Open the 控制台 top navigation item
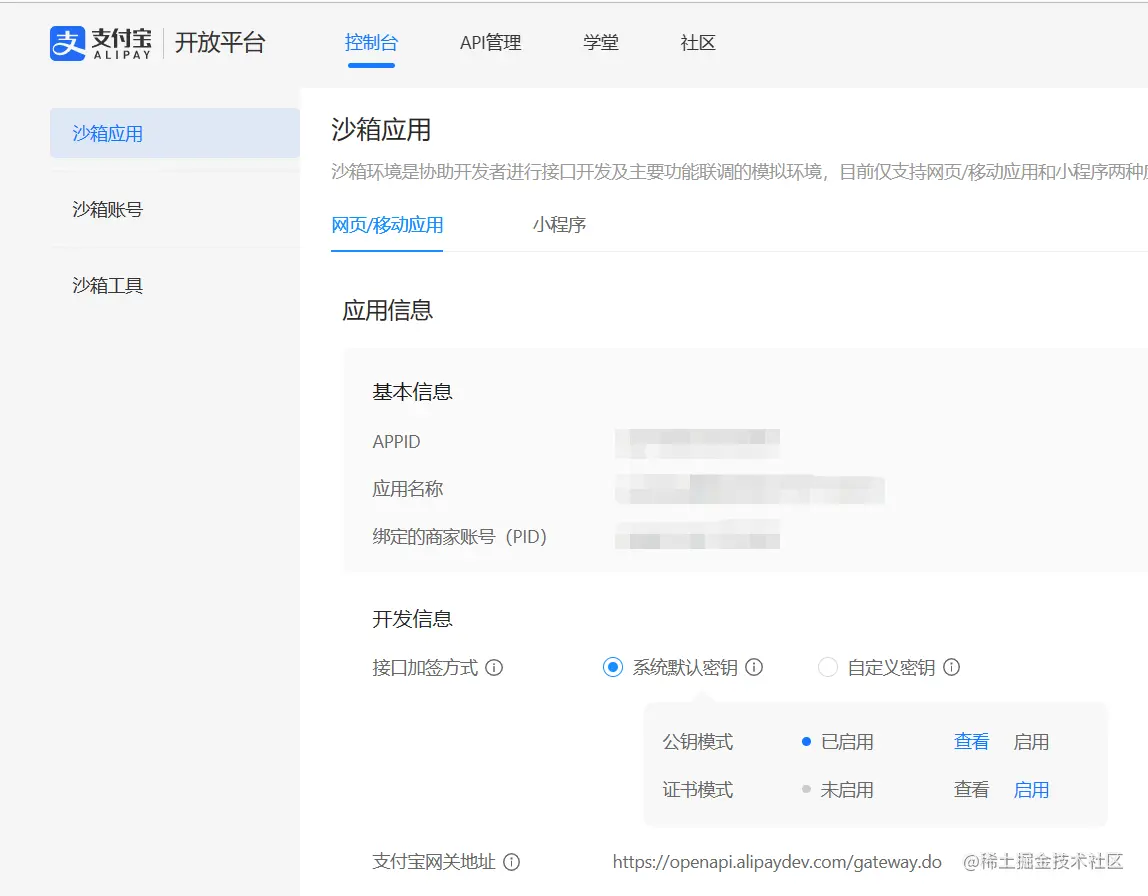Screen dimensions: 1148x896 point(371,43)
